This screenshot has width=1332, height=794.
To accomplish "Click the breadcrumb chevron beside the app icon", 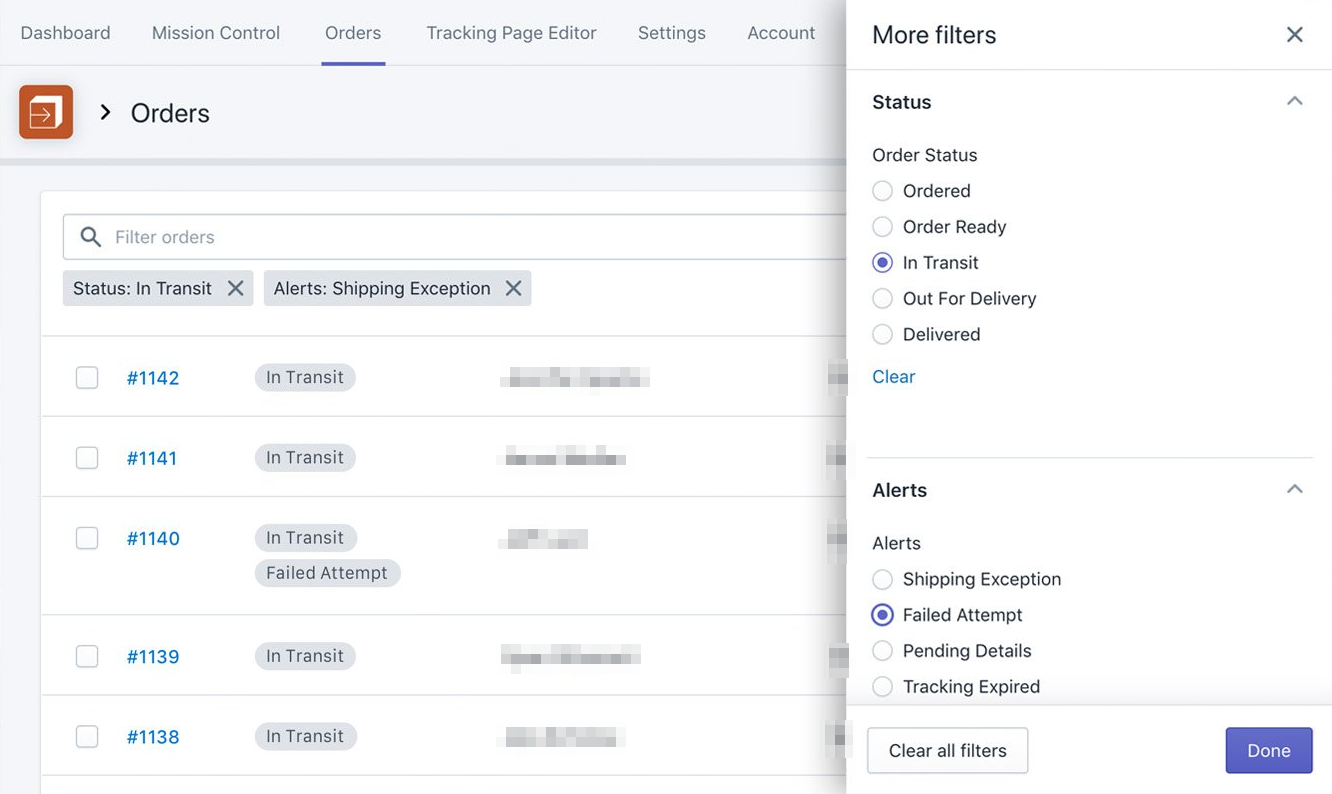I will (x=105, y=112).
